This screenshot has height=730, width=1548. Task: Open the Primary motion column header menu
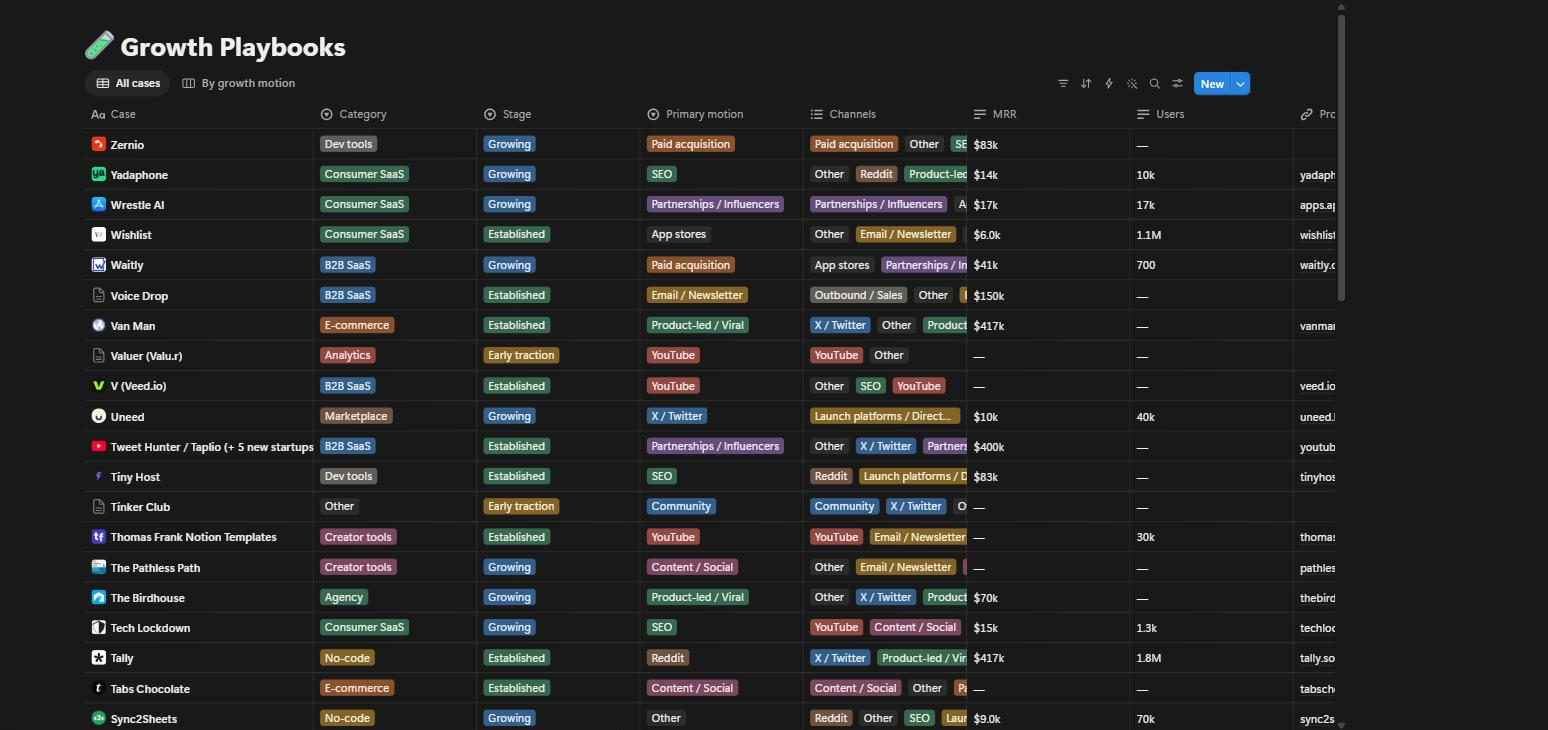[722, 114]
